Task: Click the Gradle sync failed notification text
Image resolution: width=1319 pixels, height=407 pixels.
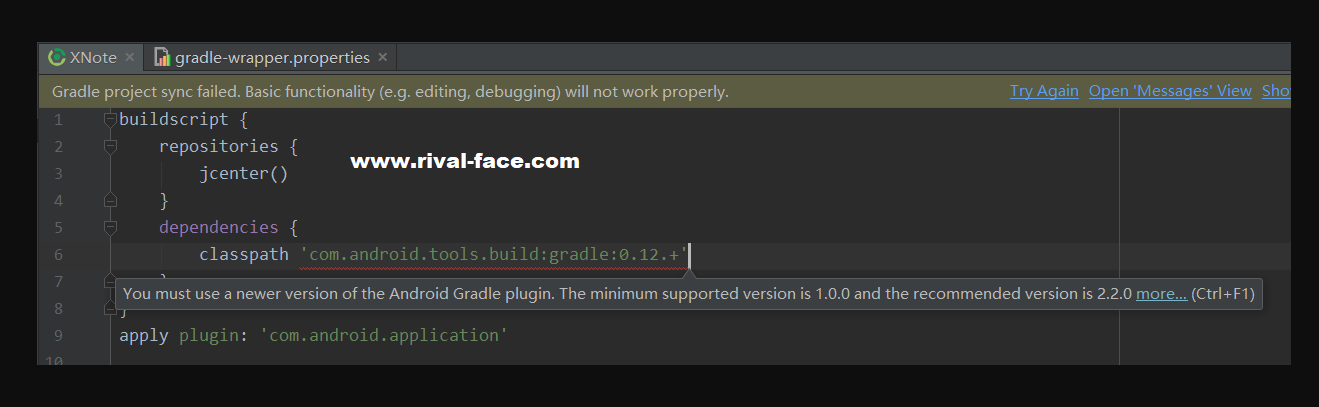Action: tap(390, 92)
